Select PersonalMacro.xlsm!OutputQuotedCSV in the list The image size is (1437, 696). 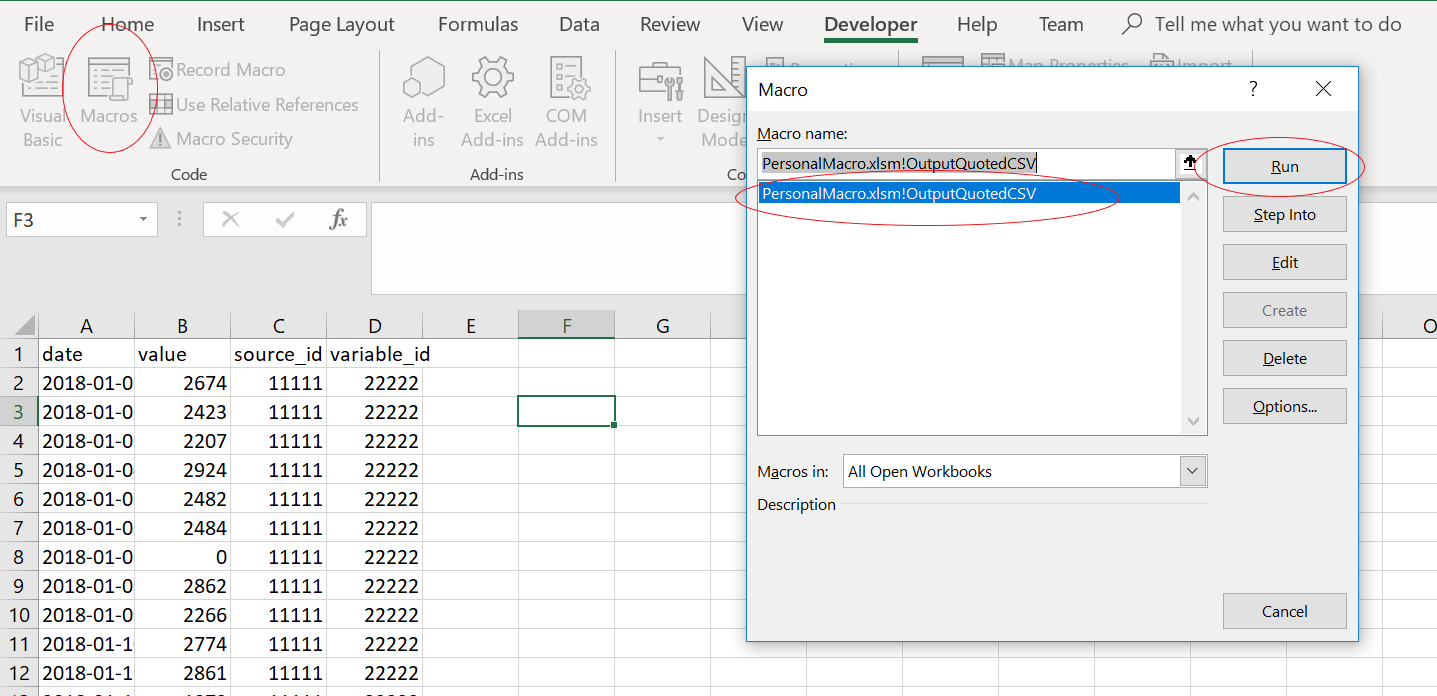tap(898, 194)
